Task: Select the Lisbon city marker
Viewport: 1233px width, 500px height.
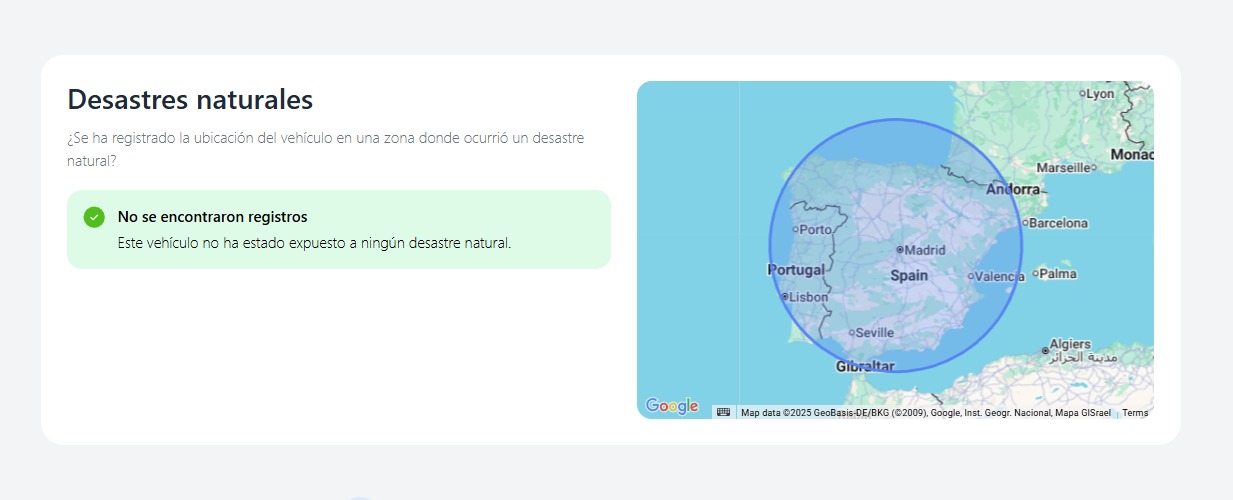Action: coord(785,297)
